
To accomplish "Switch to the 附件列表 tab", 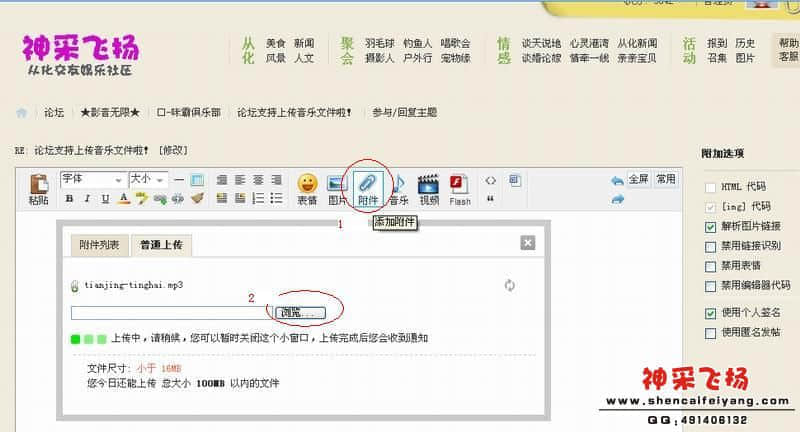I will [99, 245].
